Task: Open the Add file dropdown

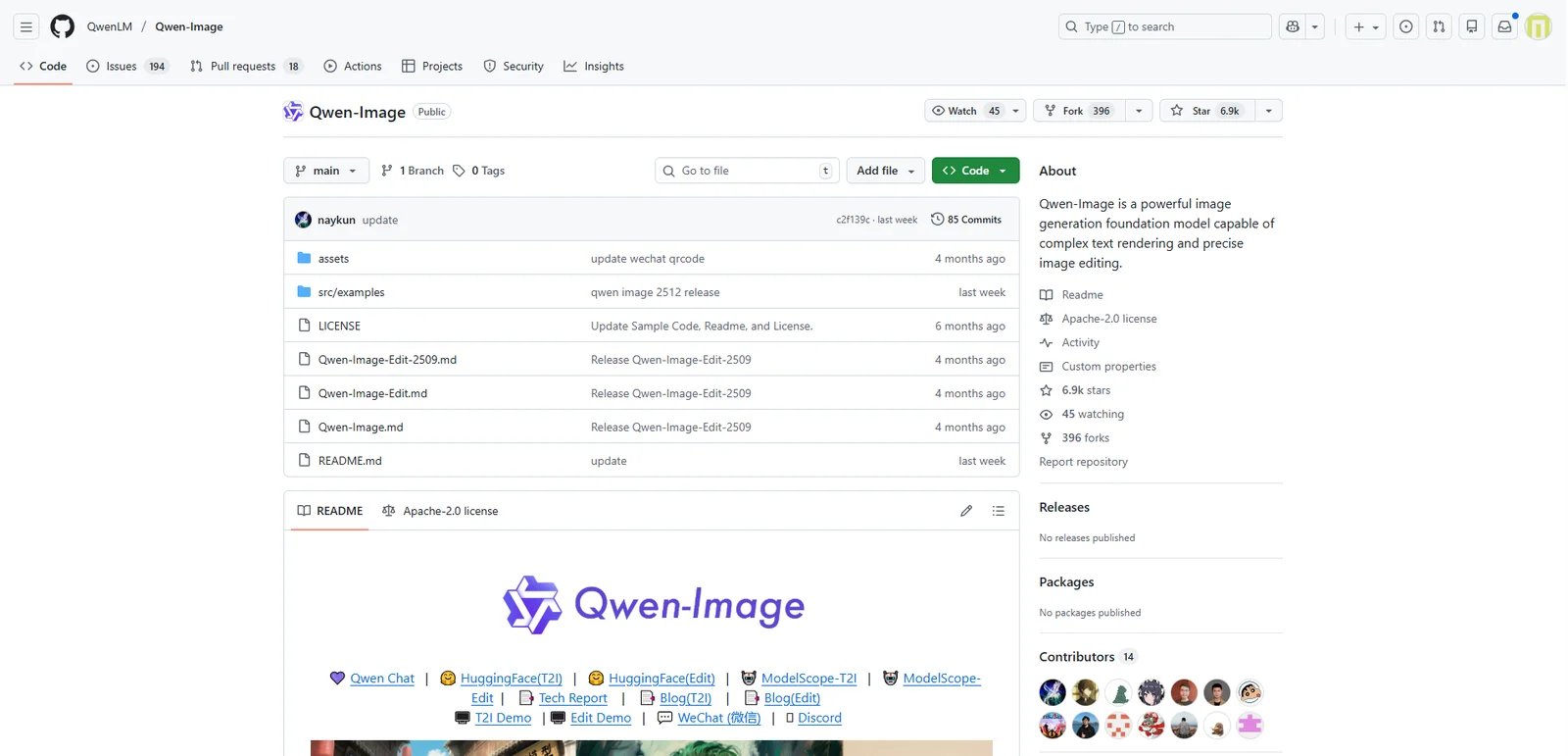Action: 885,171
